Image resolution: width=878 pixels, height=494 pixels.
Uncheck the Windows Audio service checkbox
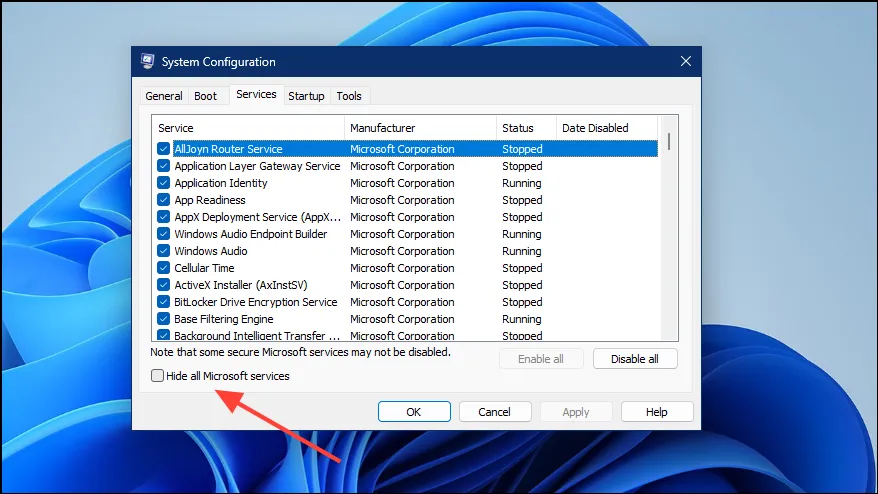(x=163, y=251)
